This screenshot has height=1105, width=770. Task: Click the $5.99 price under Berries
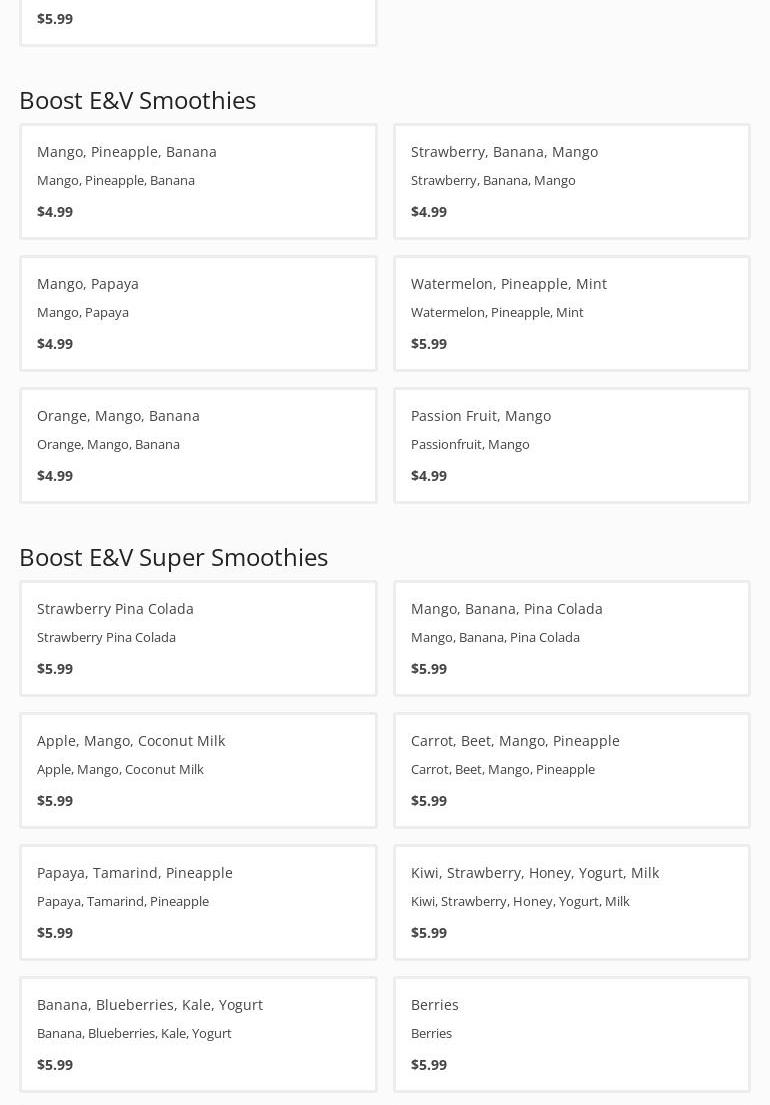(429, 1065)
